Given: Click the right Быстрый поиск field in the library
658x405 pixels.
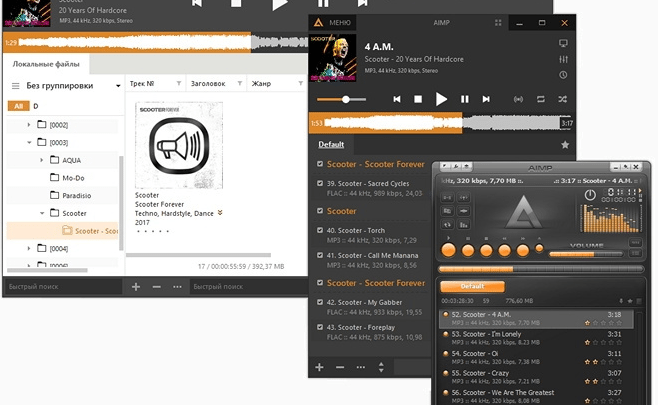Looking at the screenshot, I should [x=249, y=287].
